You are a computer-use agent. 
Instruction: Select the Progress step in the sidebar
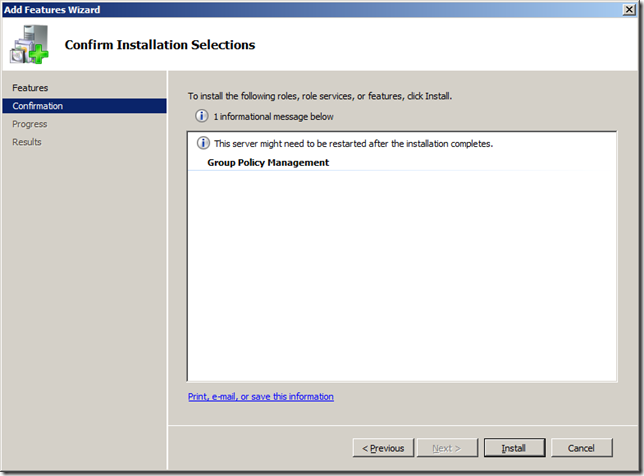point(30,124)
